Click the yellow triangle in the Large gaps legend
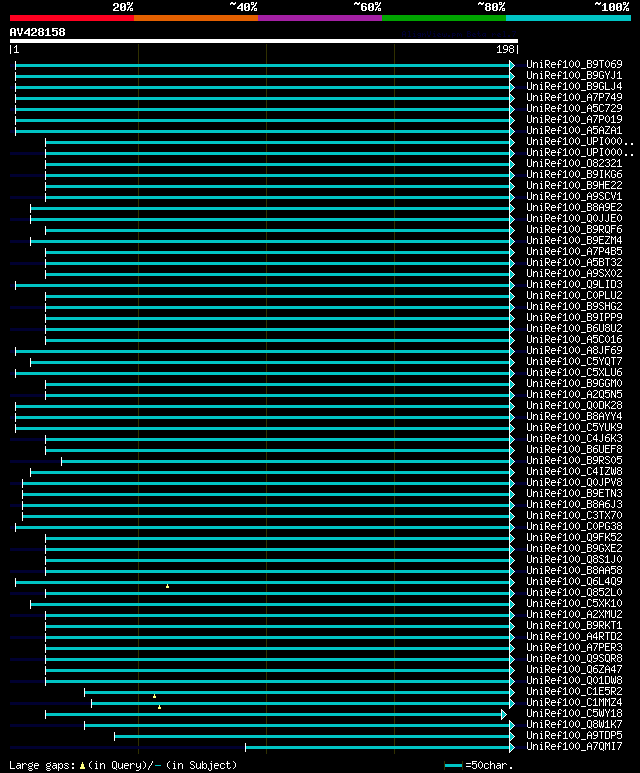 point(82,766)
